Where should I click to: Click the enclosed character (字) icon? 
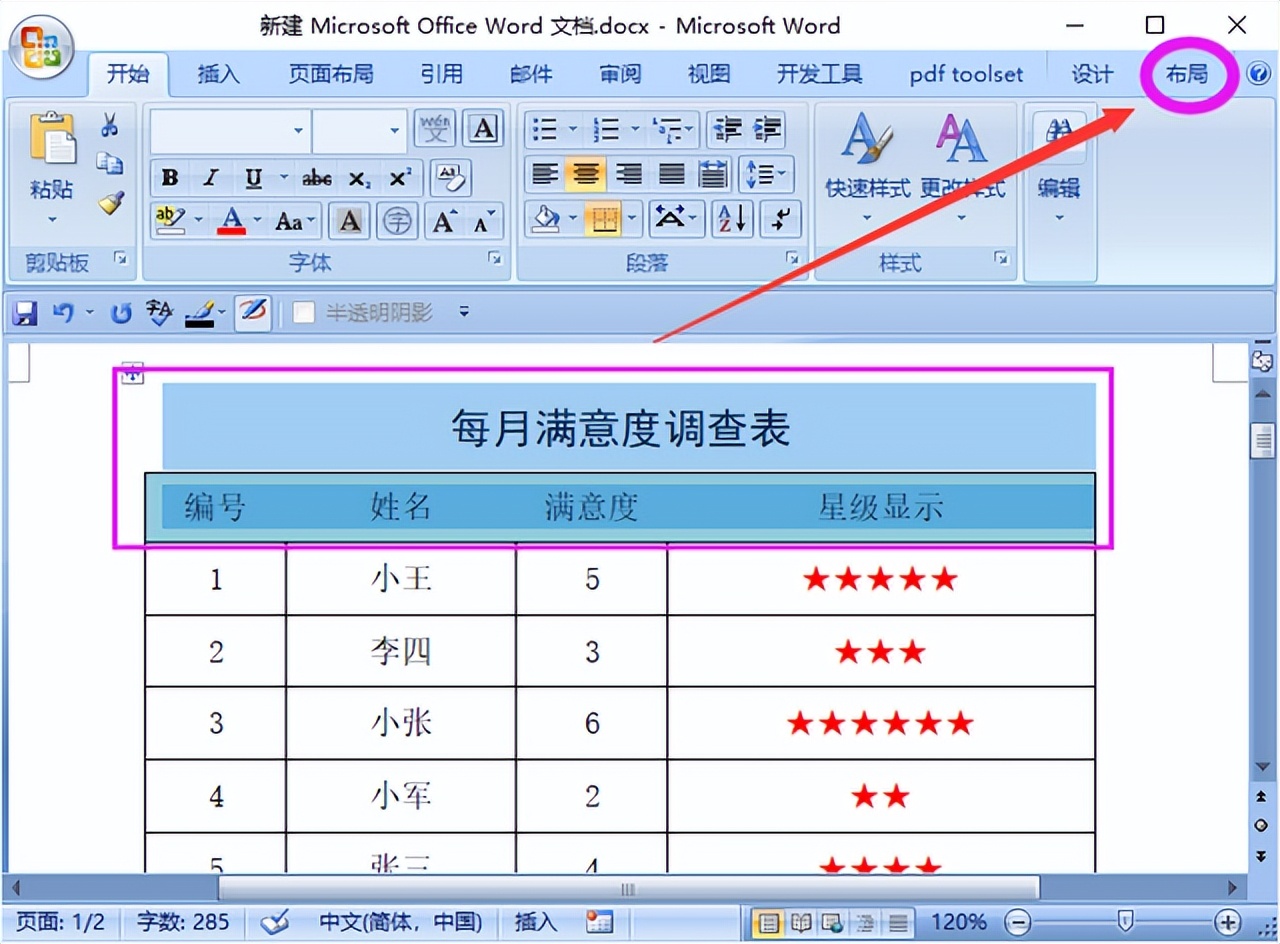(x=397, y=221)
